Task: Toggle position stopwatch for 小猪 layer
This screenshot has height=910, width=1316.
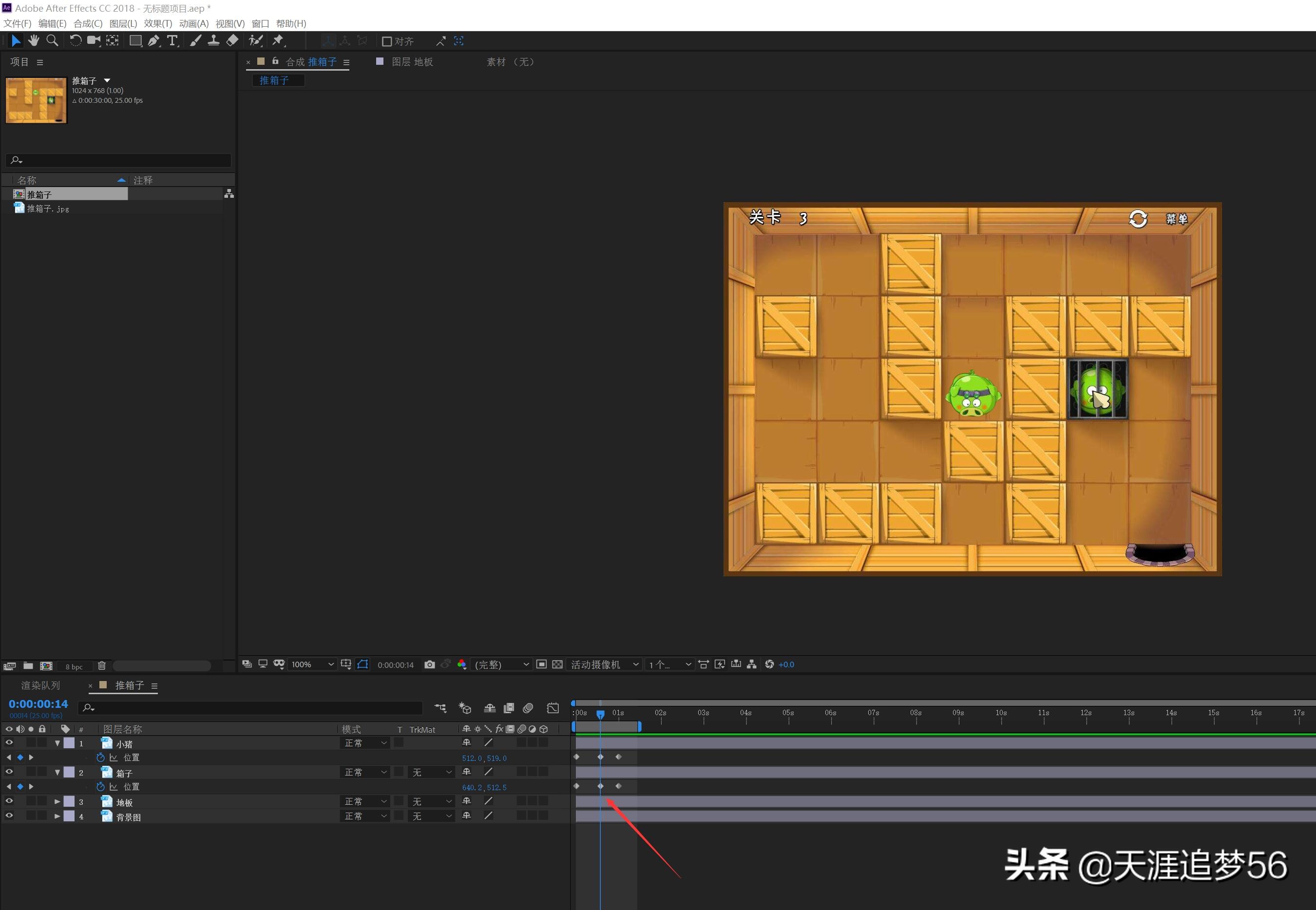Action: (100, 757)
